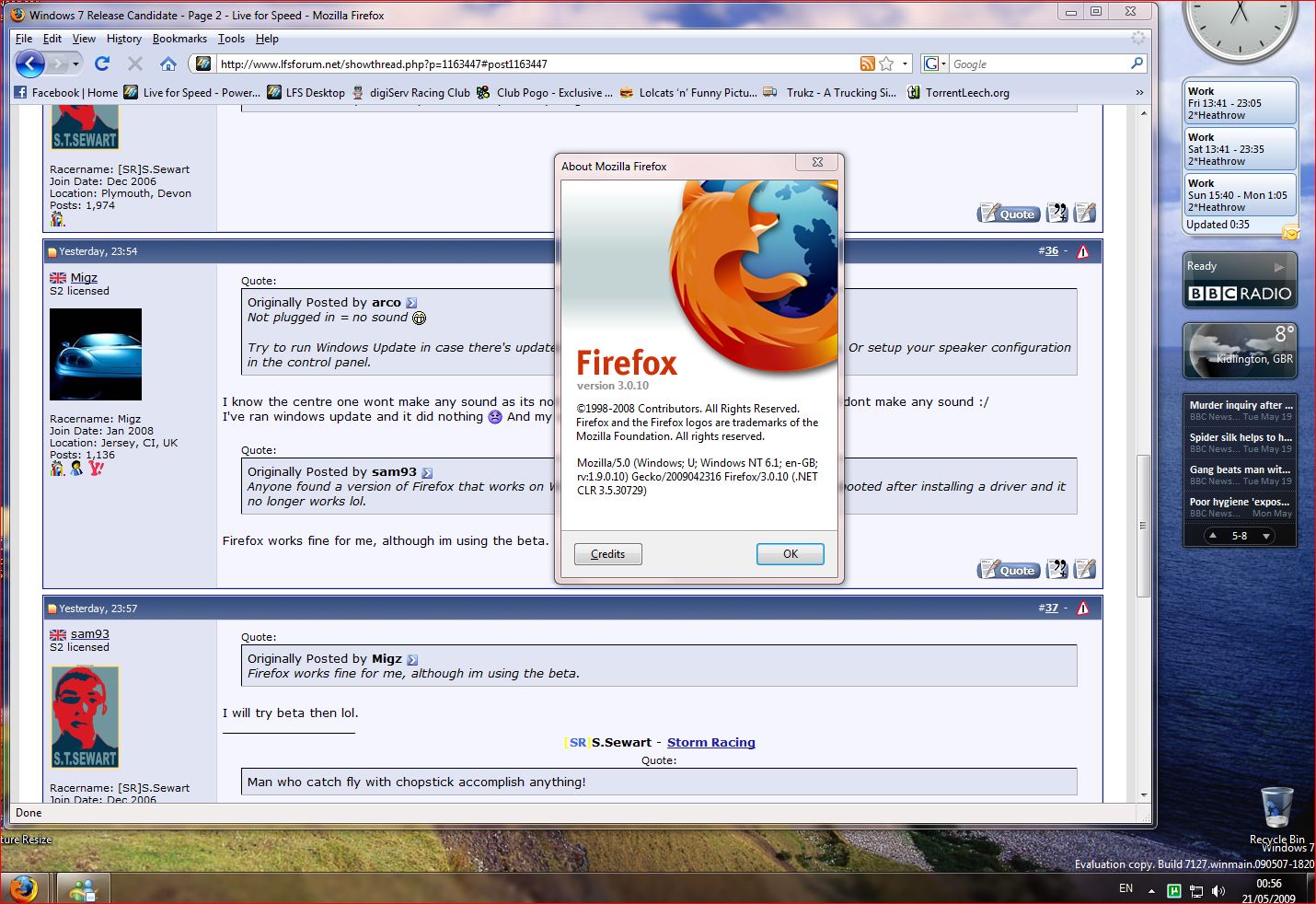Report post #37 with the warning icon
Viewport: 1316px width, 904px height.
coord(1082,608)
